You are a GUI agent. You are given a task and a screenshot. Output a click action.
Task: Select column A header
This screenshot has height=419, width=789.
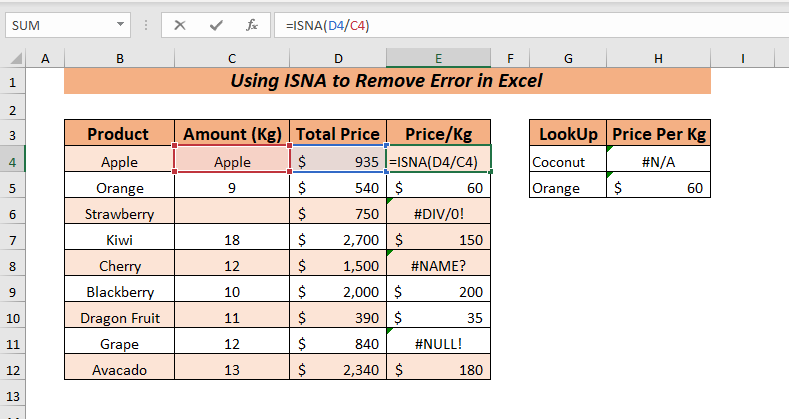coord(45,59)
